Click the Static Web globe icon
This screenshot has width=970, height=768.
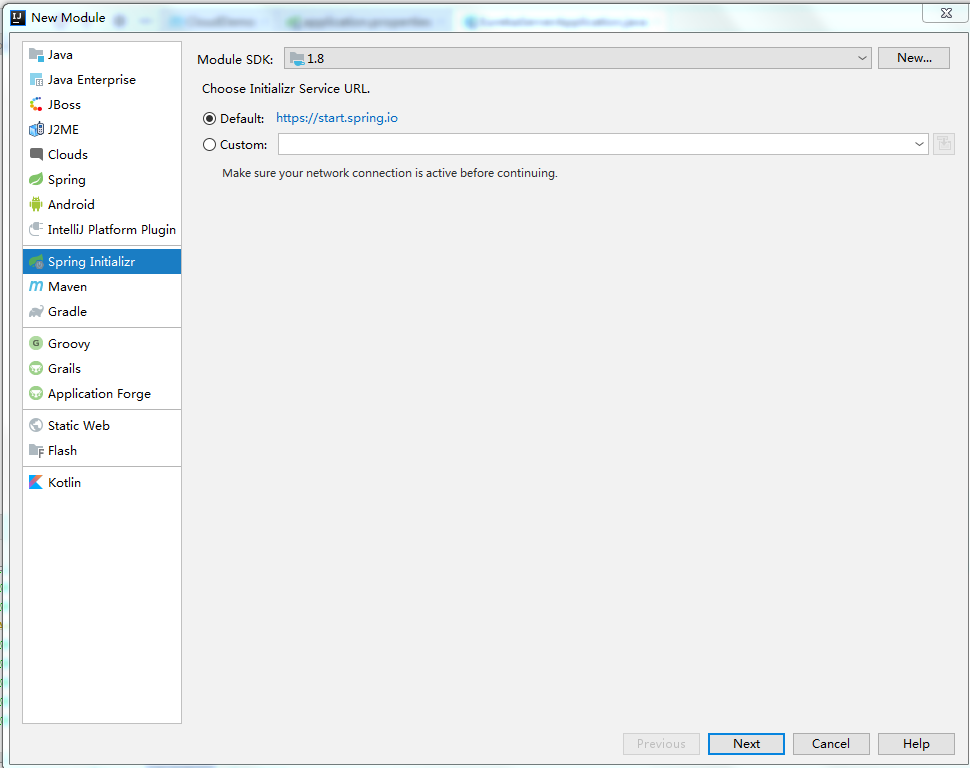click(36, 425)
